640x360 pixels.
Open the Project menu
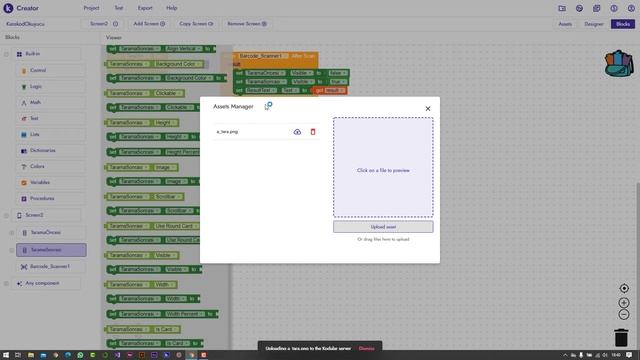coord(91,8)
